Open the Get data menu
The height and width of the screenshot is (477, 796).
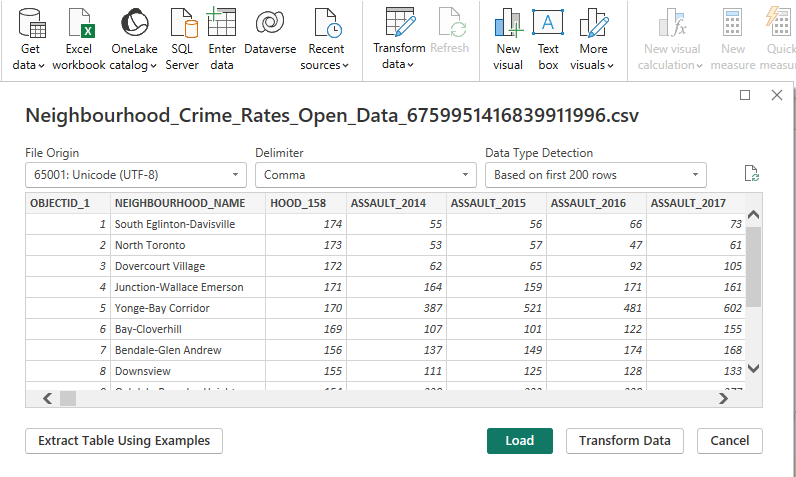point(31,38)
